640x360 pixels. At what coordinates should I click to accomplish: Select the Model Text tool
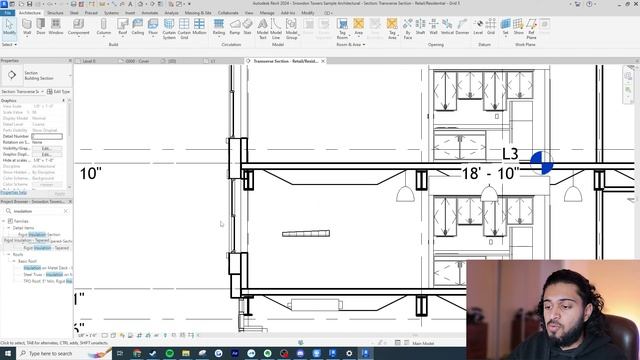(x=262, y=29)
